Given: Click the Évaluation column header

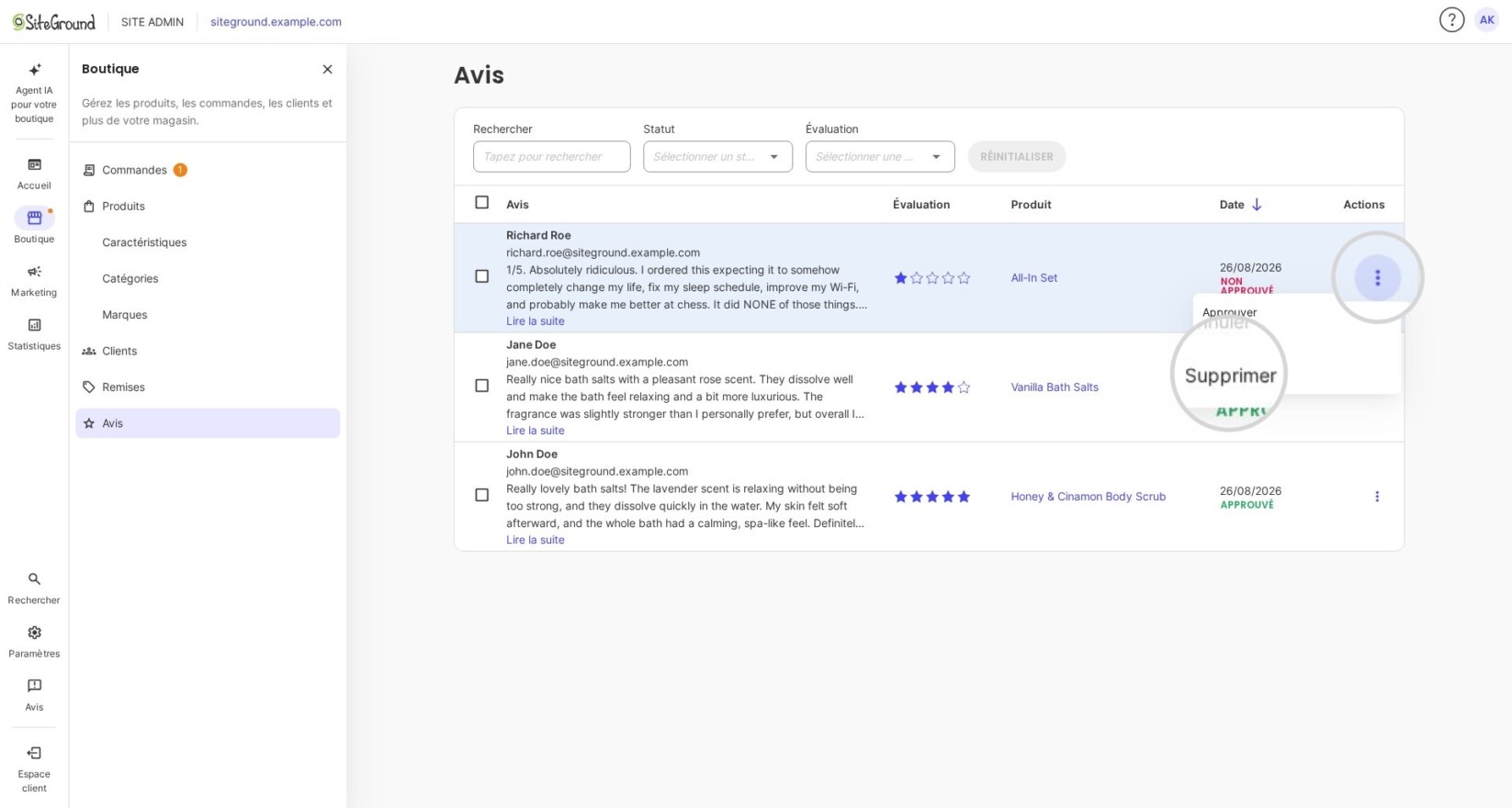Looking at the screenshot, I should [921, 205].
